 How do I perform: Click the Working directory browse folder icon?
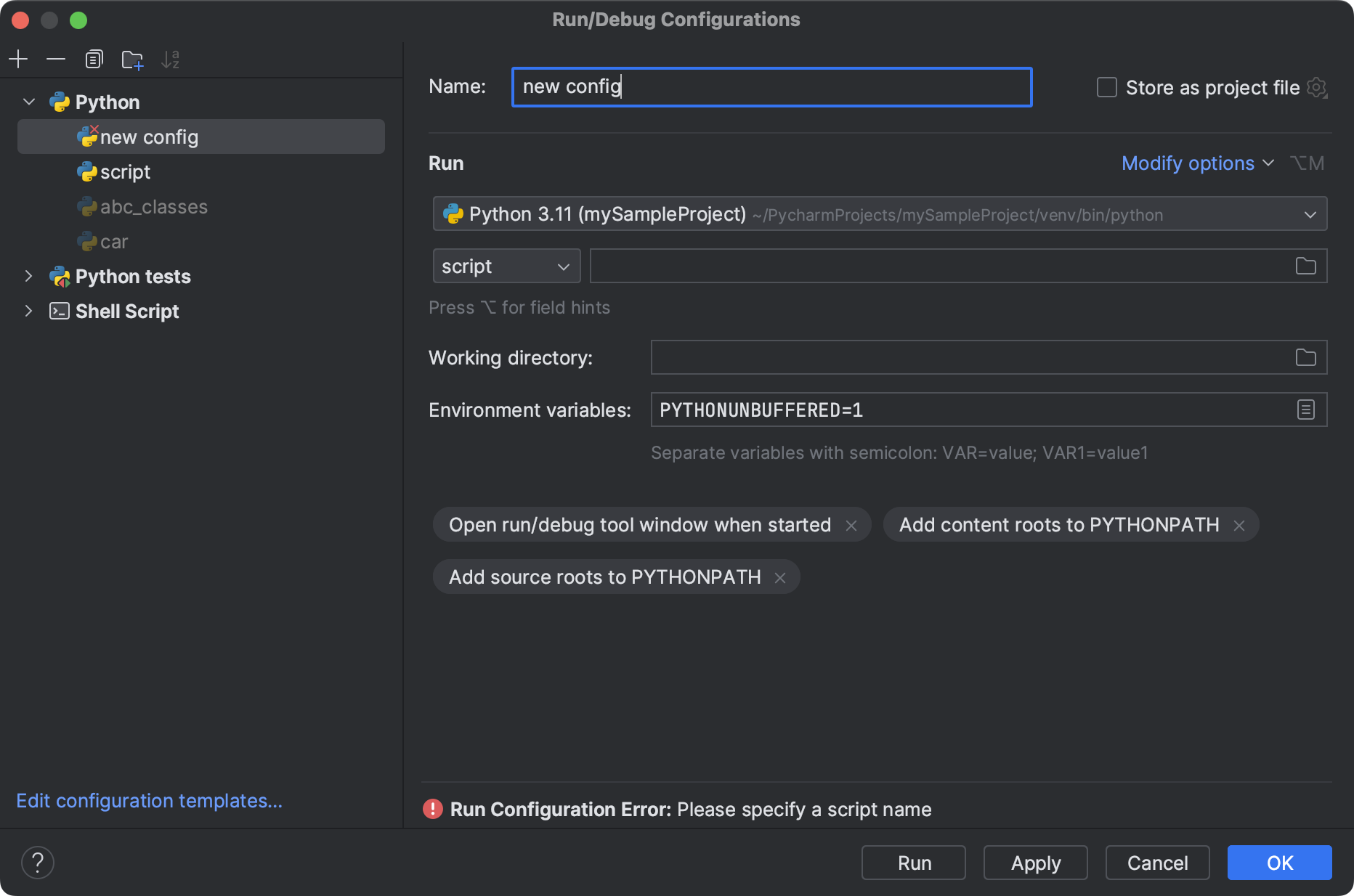pos(1305,357)
